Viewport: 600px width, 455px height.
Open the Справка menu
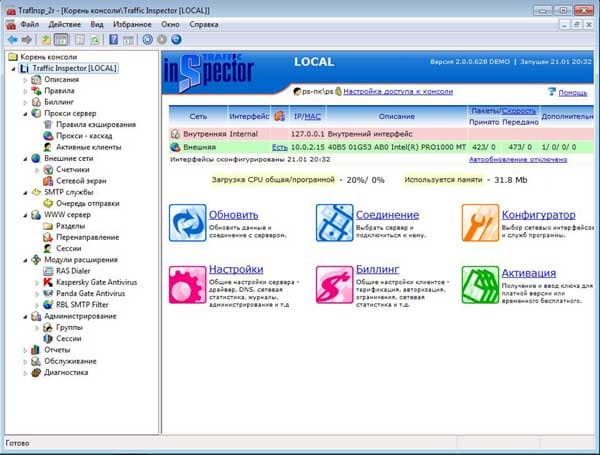[x=204, y=24]
